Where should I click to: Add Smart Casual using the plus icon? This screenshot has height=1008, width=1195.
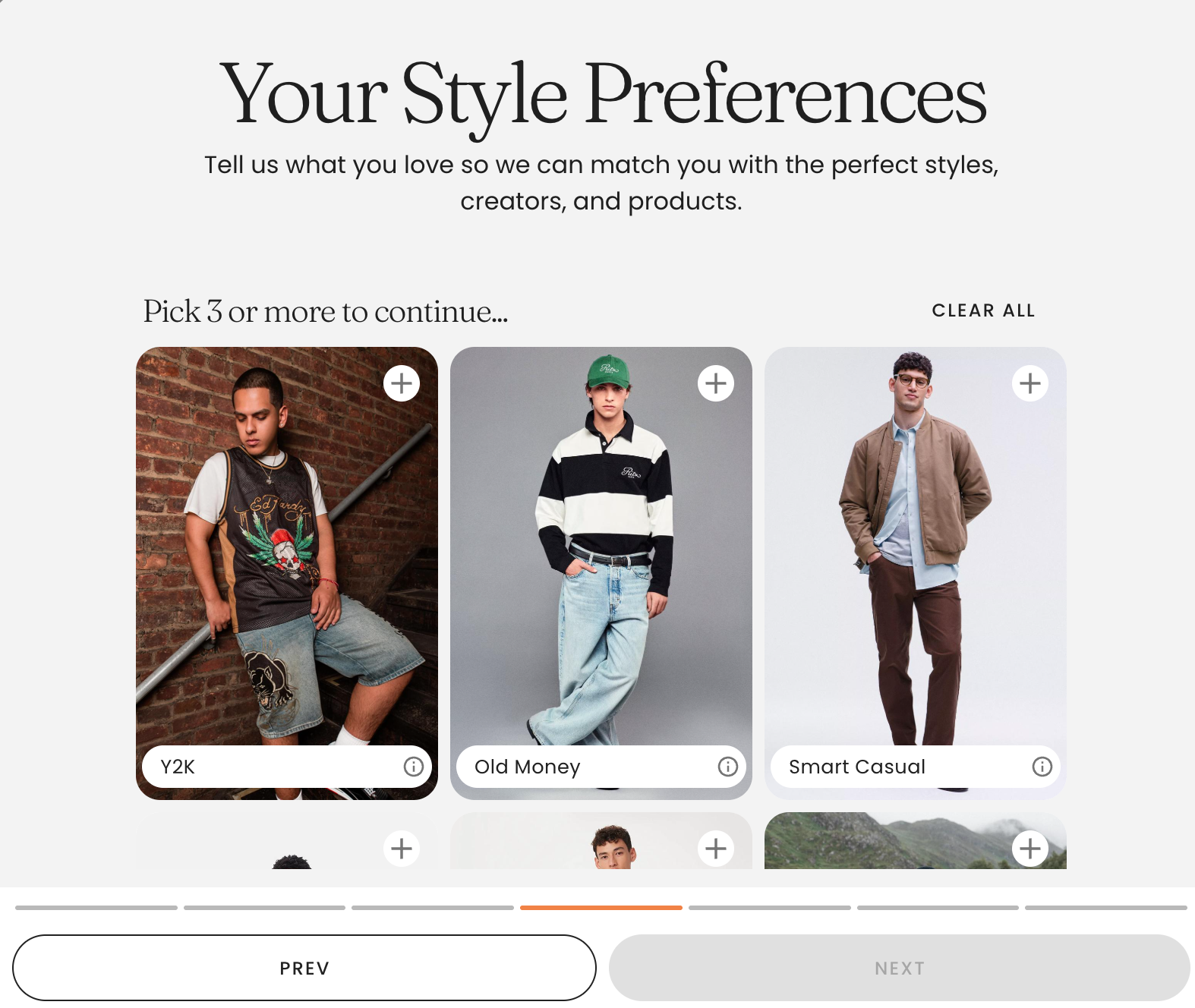click(1030, 383)
